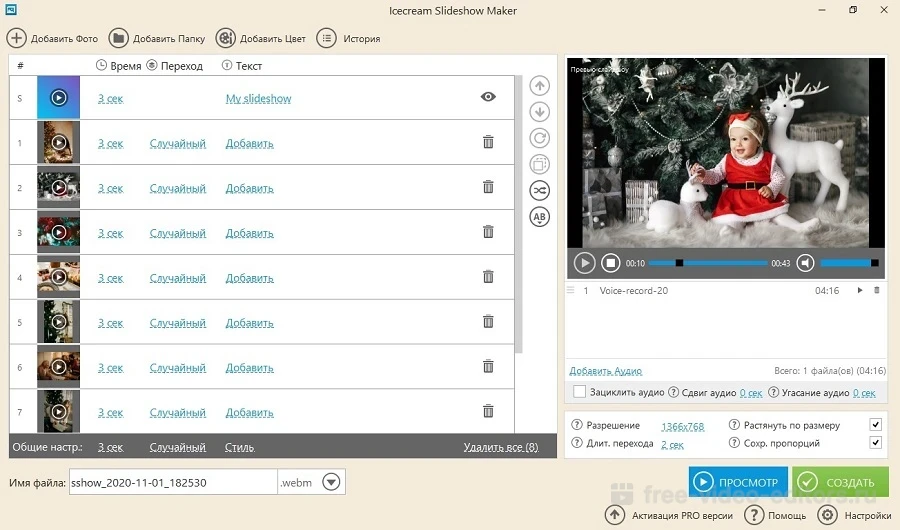Toggle the eye icon on My slideshow row
Image resolution: width=900 pixels, height=530 pixels.
click(x=488, y=97)
